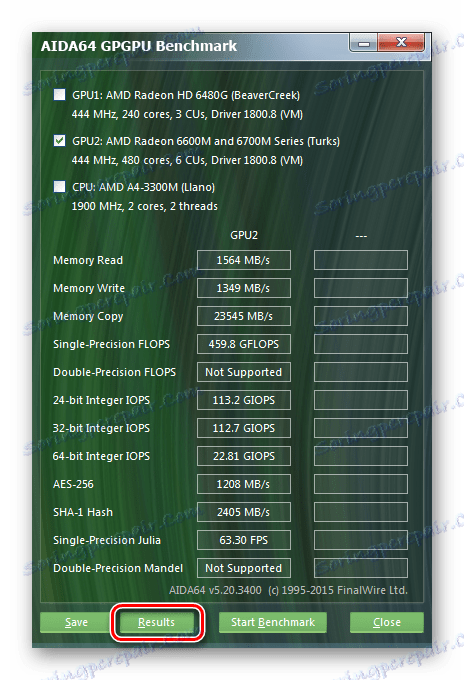Click empty second-column AES-256 field
The height and width of the screenshot is (680, 464).
tap(361, 484)
